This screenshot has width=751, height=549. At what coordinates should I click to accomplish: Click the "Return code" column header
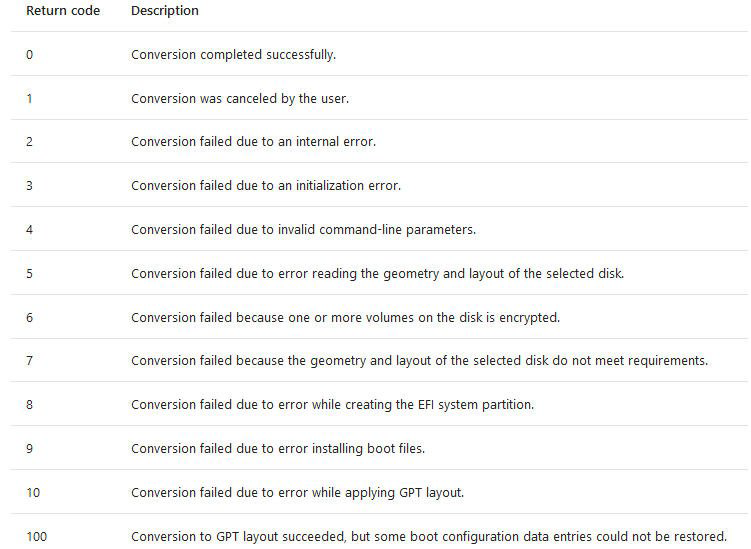click(x=62, y=11)
